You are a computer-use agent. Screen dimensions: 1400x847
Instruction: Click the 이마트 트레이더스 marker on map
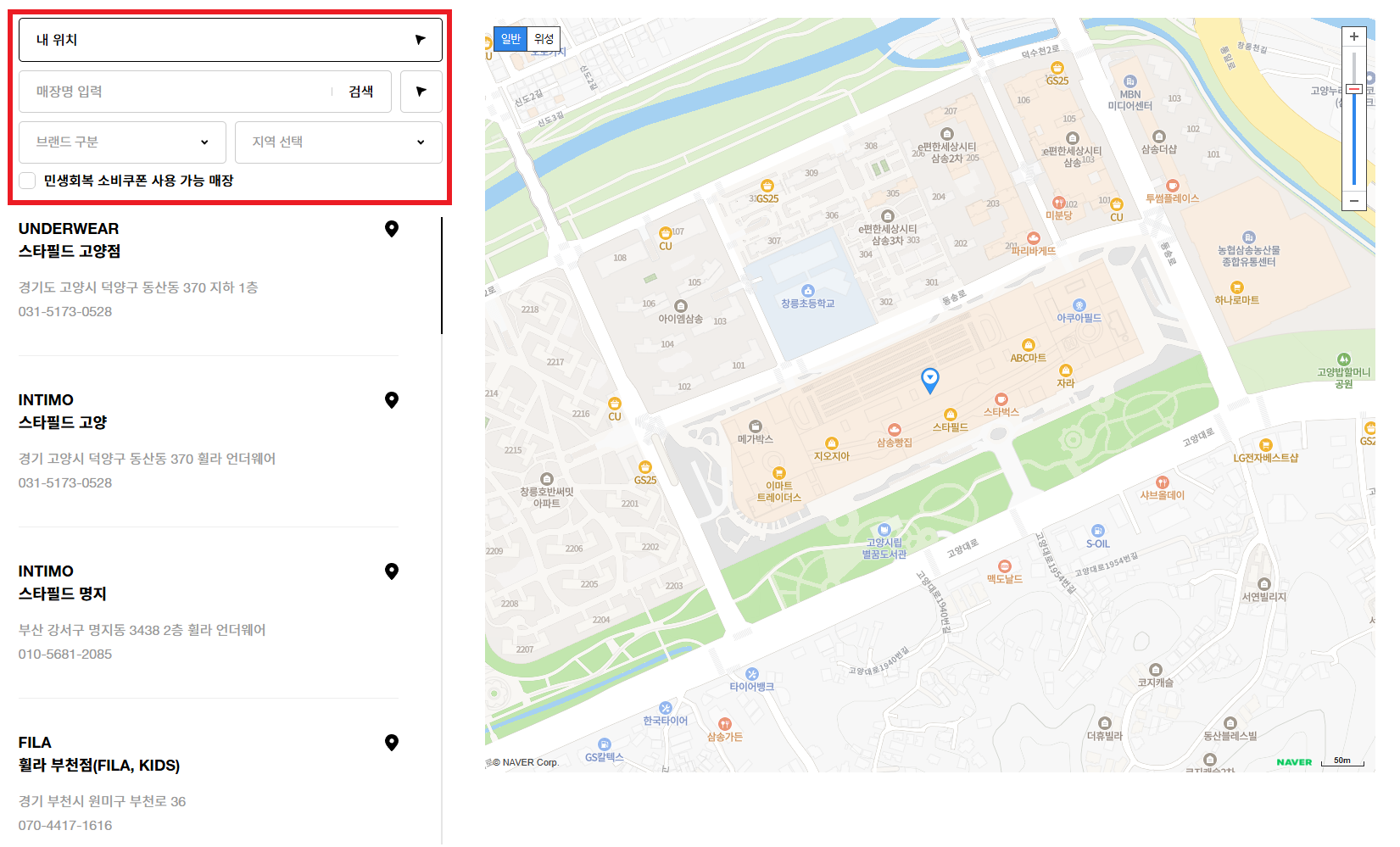click(x=779, y=473)
